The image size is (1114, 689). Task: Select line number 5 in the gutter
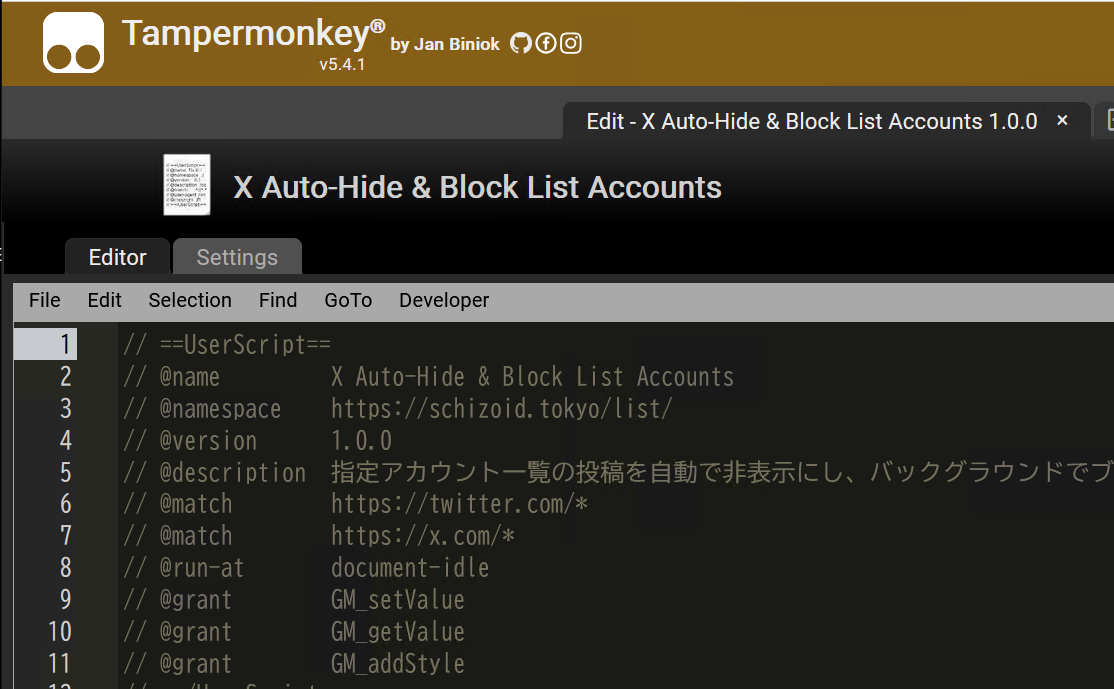(x=65, y=472)
